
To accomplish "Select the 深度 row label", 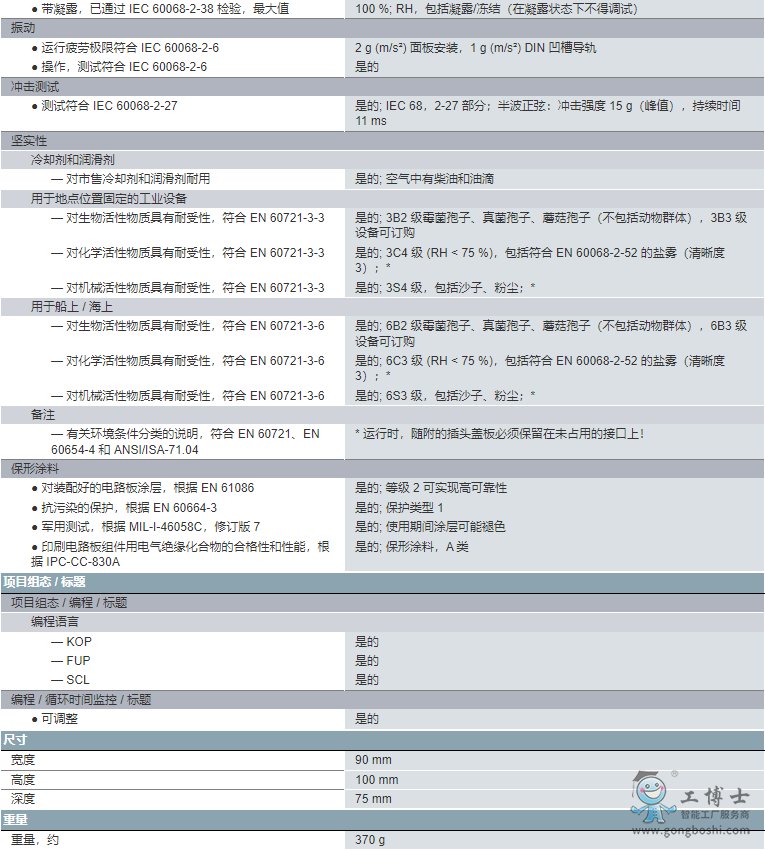I will pos(23,799).
